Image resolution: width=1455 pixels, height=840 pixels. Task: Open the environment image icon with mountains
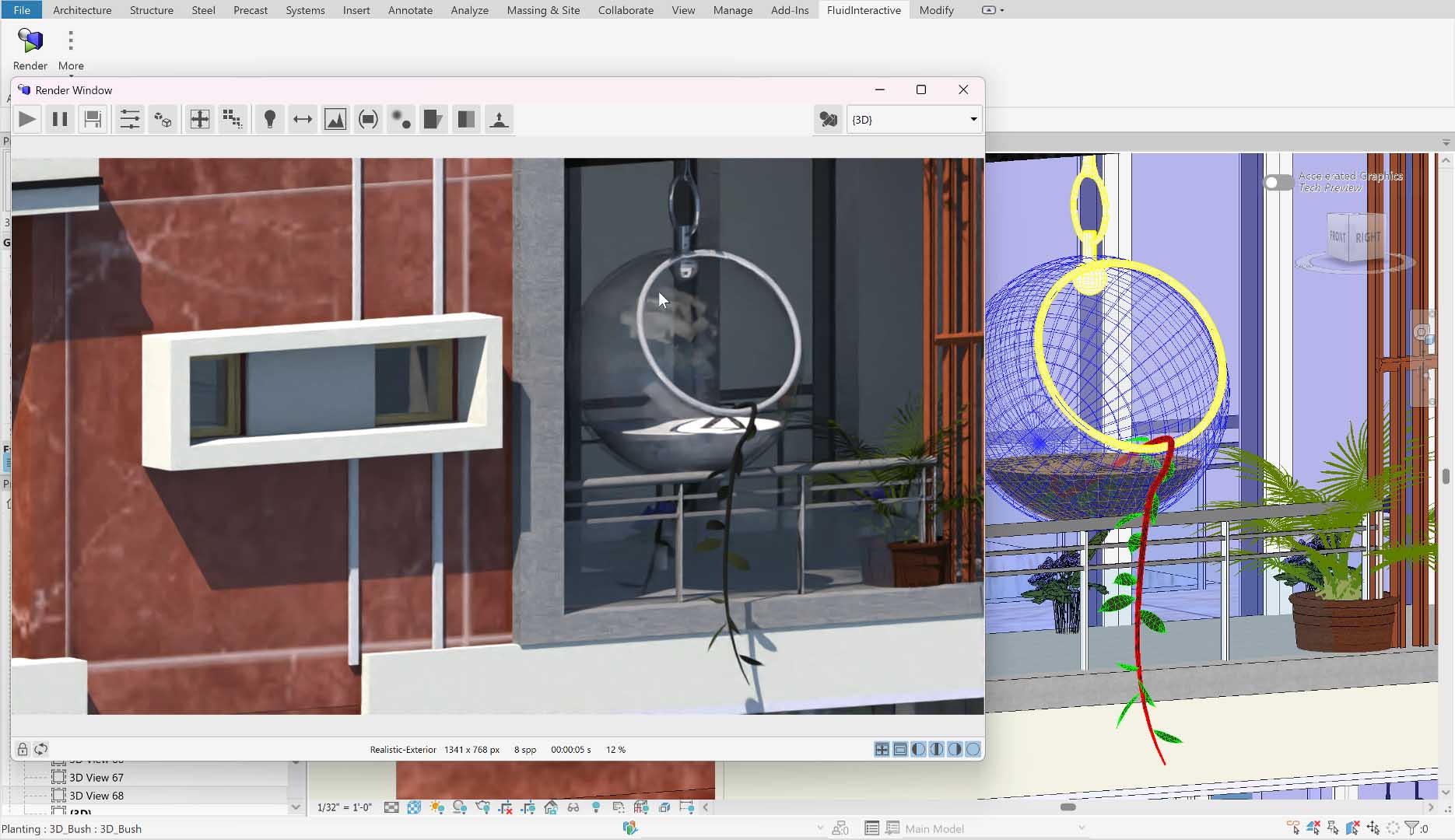pyautogui.click(x=335, y=120)
